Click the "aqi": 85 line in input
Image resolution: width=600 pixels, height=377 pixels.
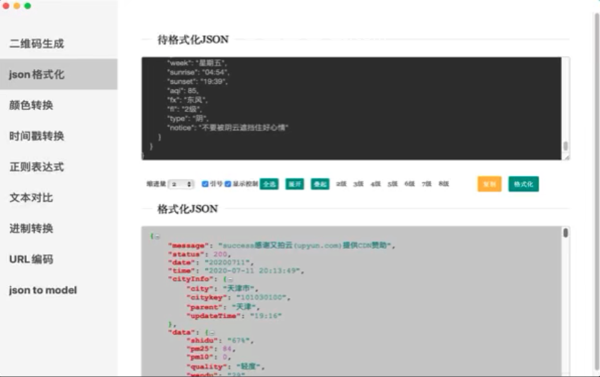(x=183, y=91)
